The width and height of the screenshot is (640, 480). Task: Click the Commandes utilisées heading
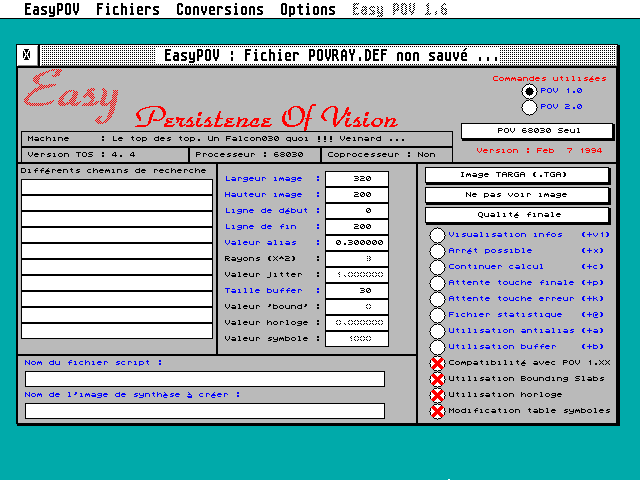click(x=549, y=79)
